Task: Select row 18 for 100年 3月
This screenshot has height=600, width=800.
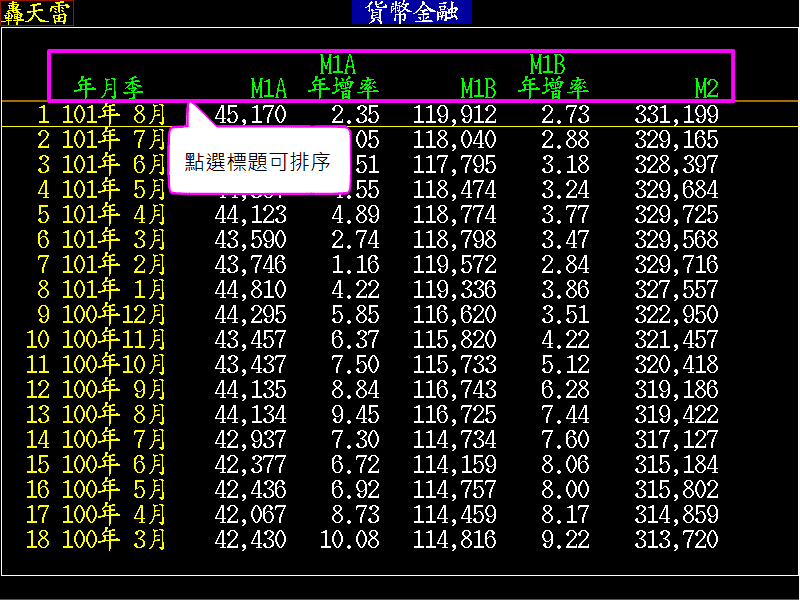Action: pos(113,540)
